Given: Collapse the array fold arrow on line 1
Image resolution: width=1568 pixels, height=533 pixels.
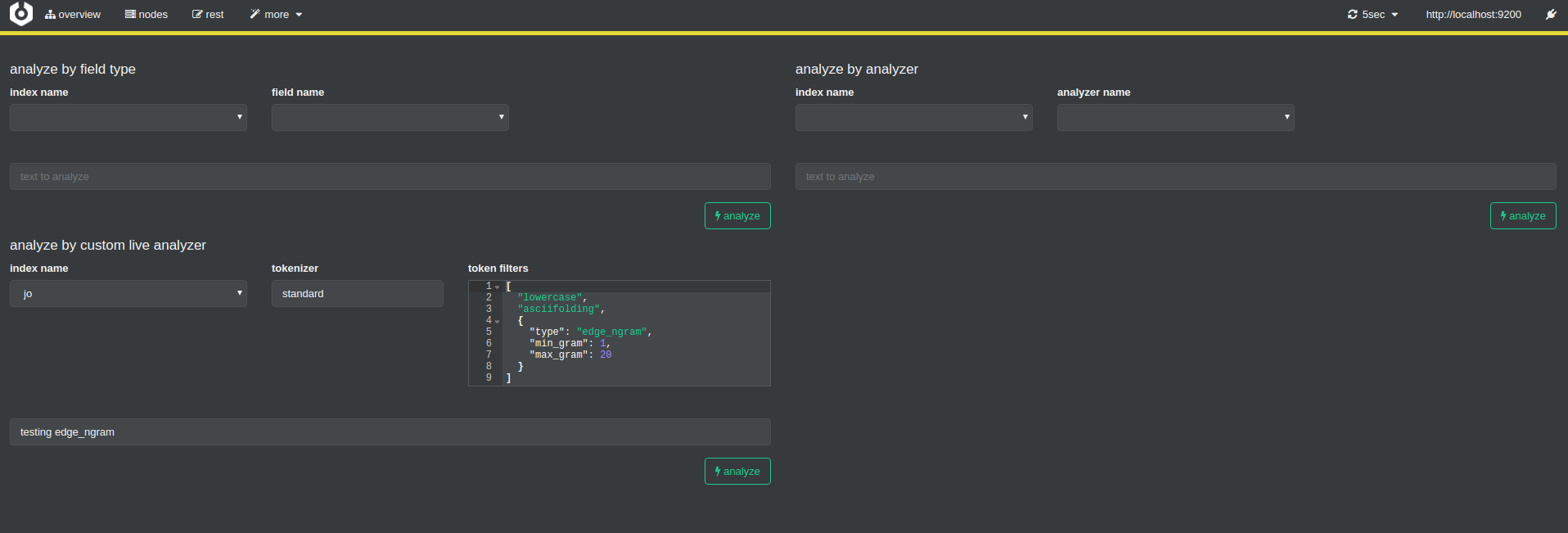Looking at the screenshot, I should coord(498,287).
